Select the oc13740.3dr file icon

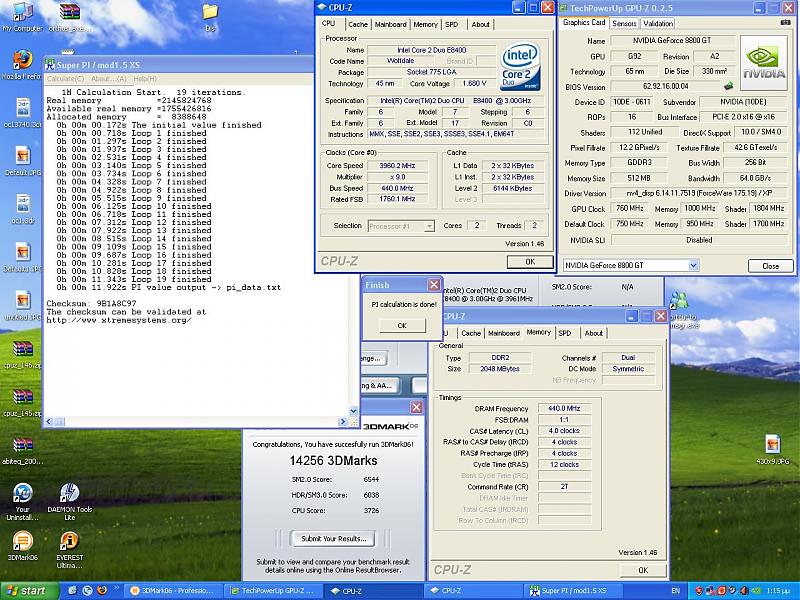[x=21, y=112]
